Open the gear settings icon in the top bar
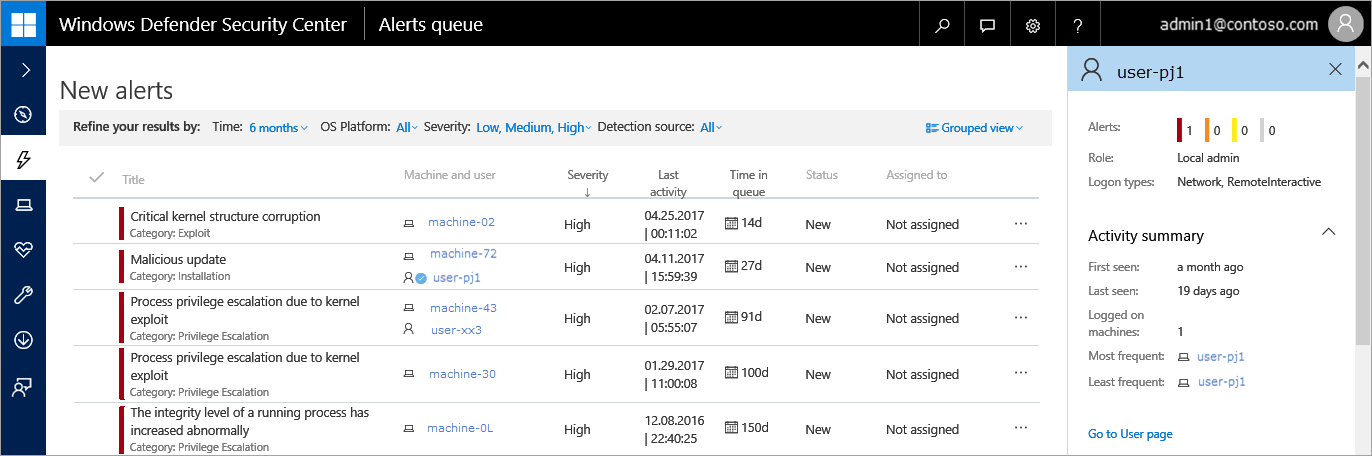The image size is (1372, 456). click(1033, 25)
